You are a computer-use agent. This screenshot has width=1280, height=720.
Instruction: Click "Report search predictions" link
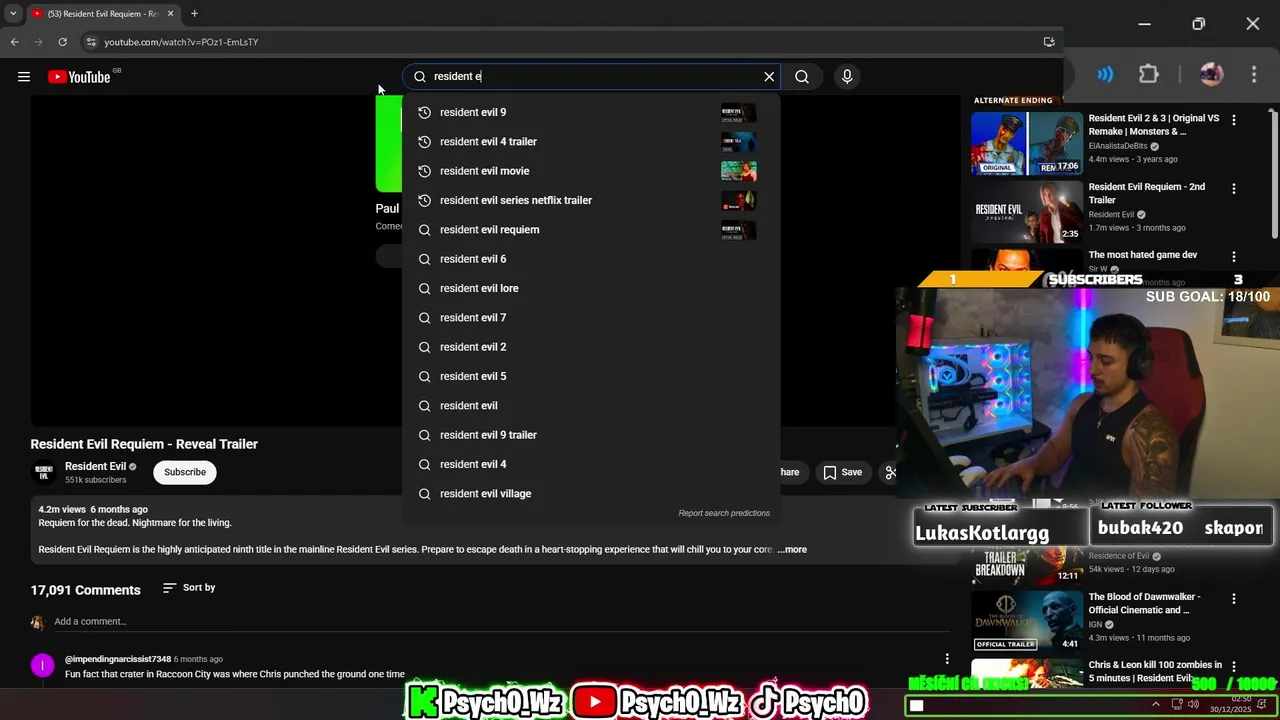click(x=724, y=513)
